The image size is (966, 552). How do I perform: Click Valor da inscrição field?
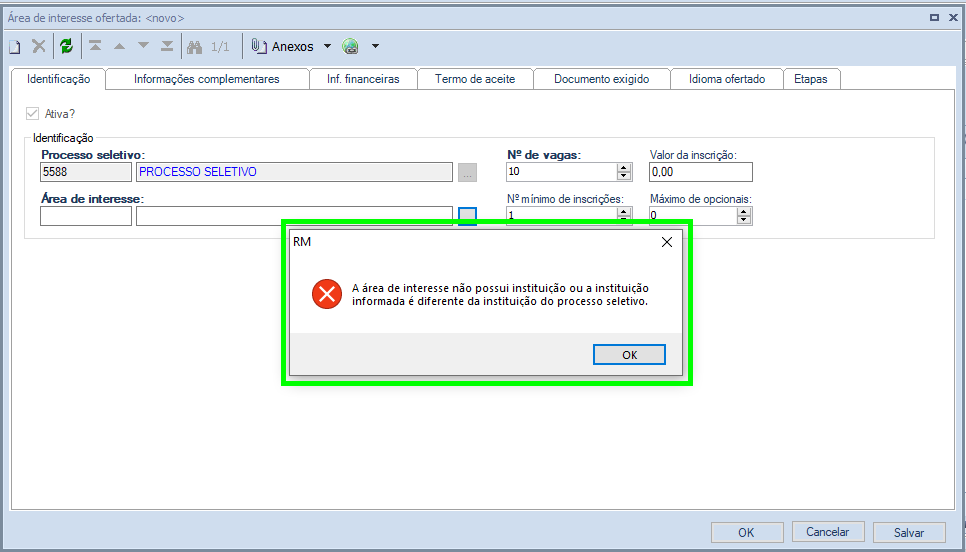[700, 172]
